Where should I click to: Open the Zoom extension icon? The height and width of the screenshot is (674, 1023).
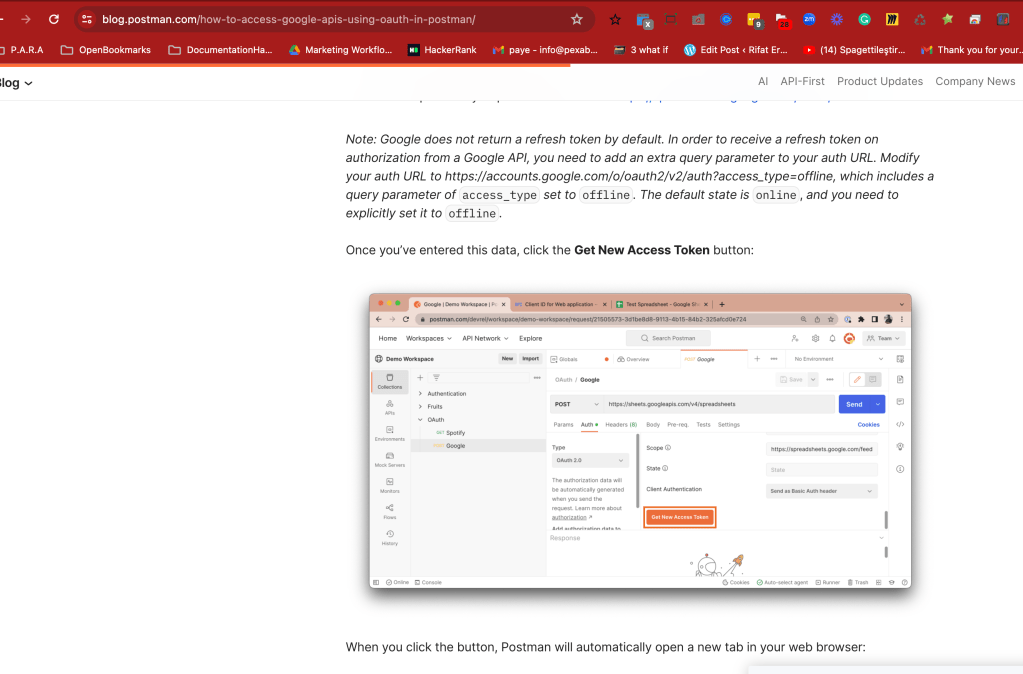809,20
